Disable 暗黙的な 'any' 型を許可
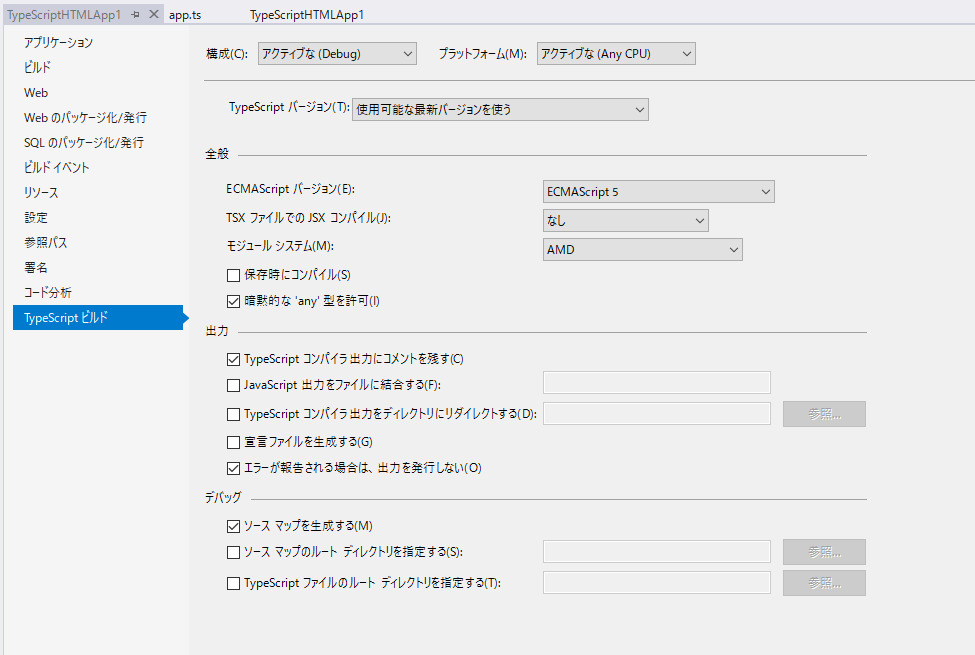Viewport: 975px width, 655px height. 232,300
